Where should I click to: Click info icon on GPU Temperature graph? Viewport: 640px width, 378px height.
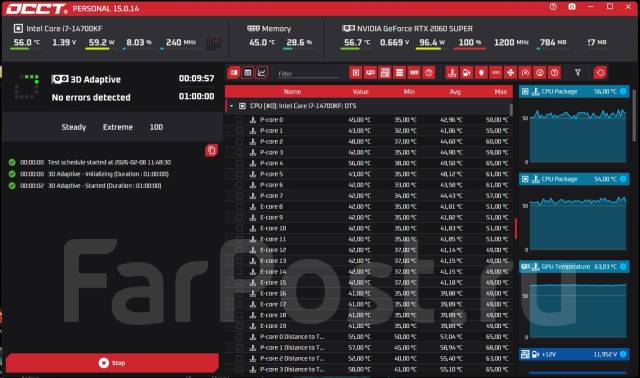(x=623, y=267)
